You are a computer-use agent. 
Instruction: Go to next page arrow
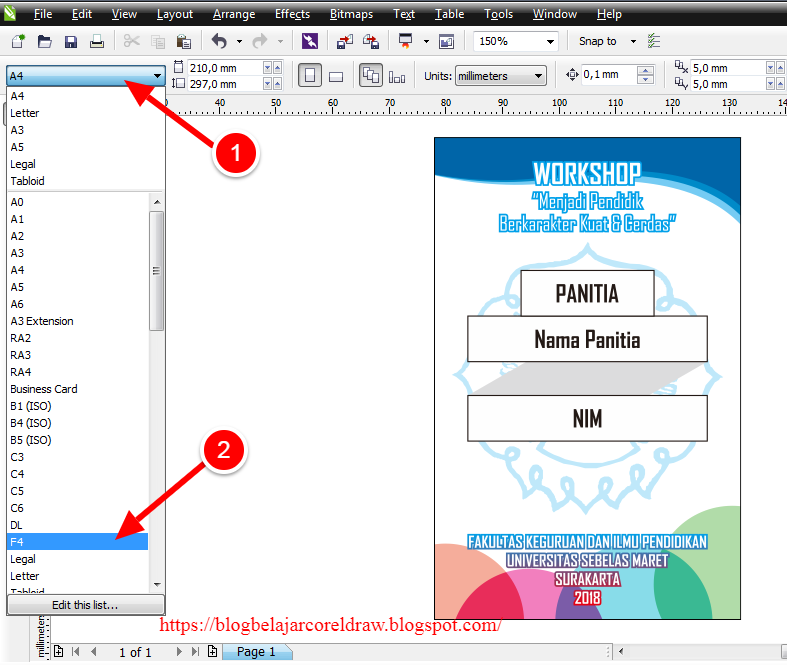tap(179, 651)
